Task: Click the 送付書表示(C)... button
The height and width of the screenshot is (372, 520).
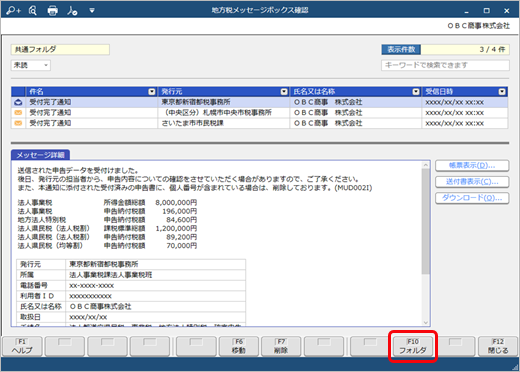Action: point(472,182)
